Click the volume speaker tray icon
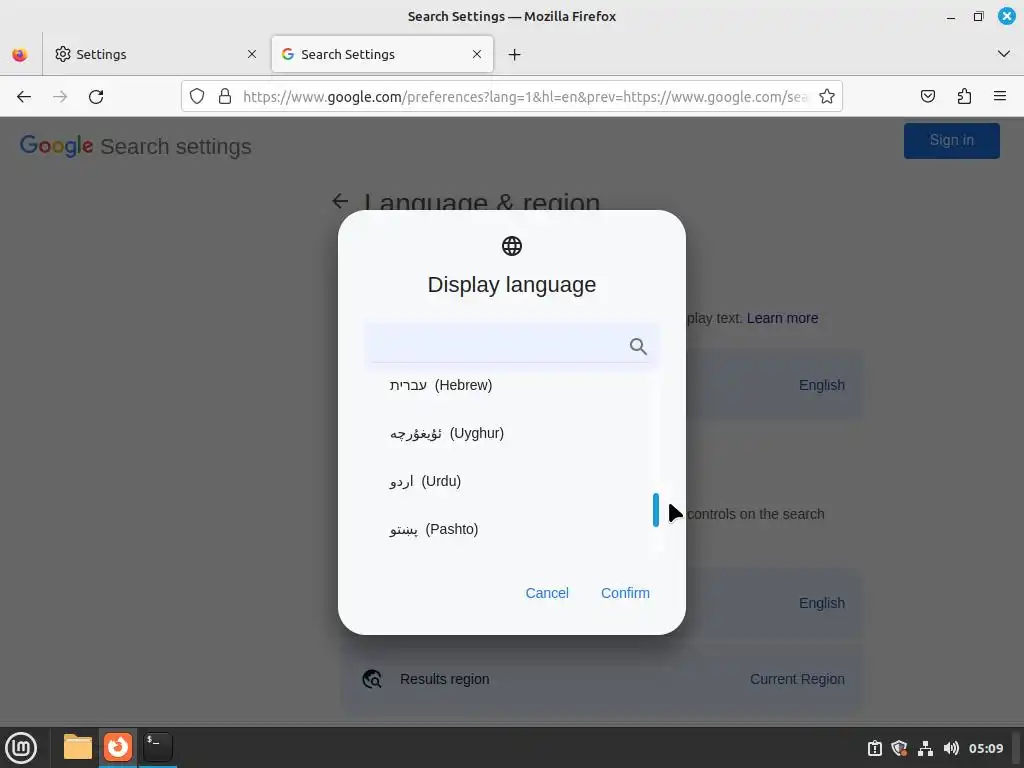The width and height of the screenshot is (1024, 768). pyautogui.click(x=952, y=748)
